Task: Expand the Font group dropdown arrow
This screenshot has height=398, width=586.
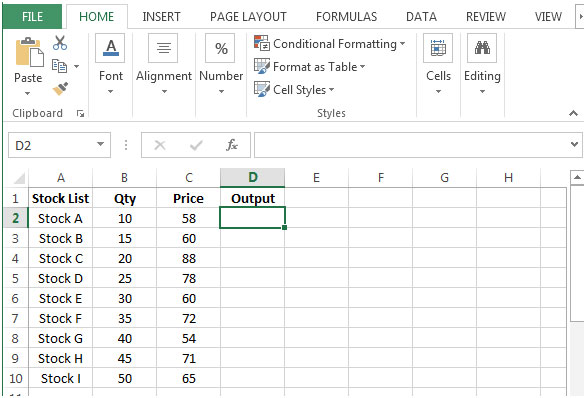Action: pyautogui.click(x=110, y=92)
